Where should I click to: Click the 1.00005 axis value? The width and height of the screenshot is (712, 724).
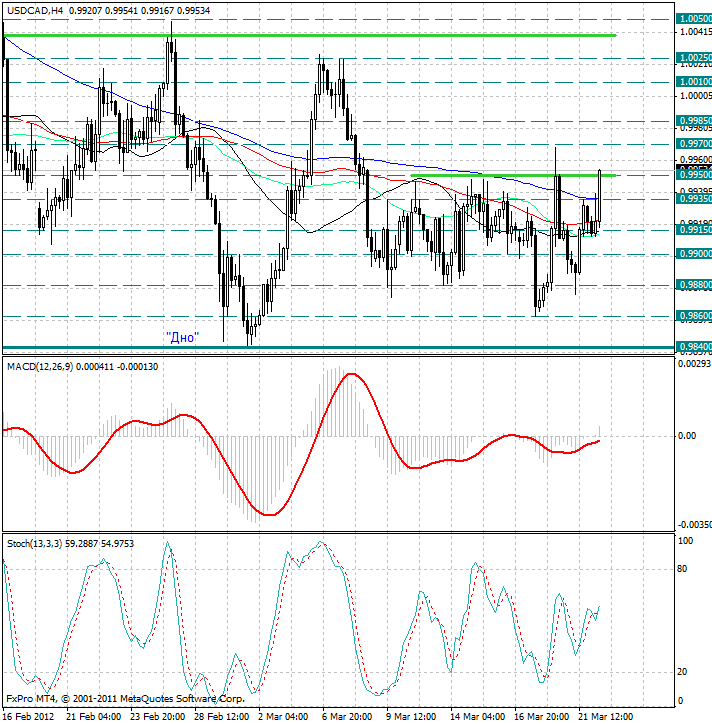(x=696, y=96)
